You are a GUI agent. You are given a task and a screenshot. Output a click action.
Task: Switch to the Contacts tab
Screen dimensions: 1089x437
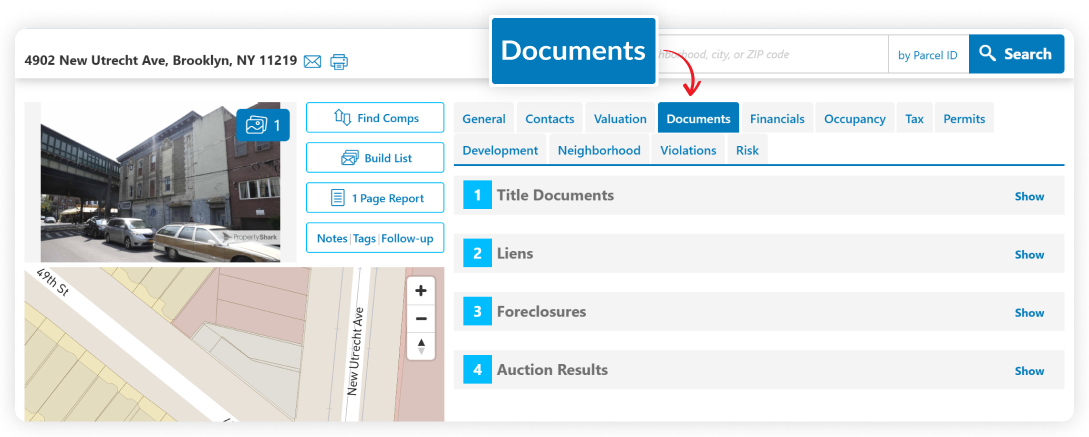point(550,118)
